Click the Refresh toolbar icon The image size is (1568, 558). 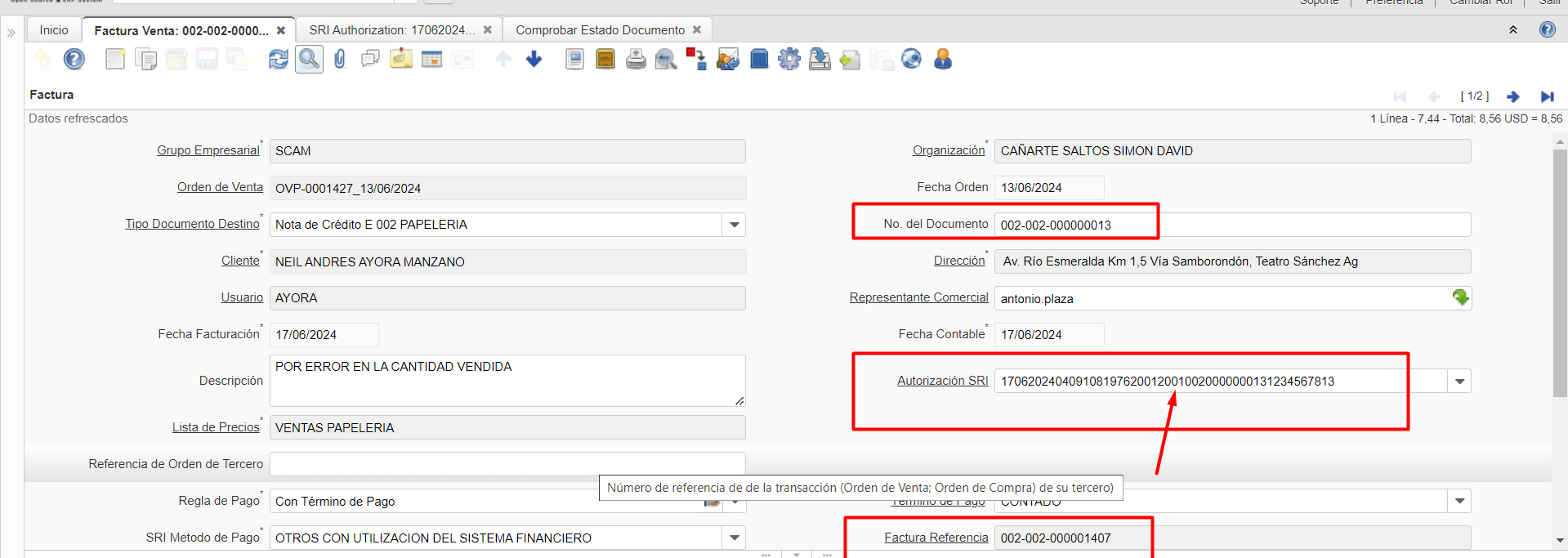tap(279, 60)
